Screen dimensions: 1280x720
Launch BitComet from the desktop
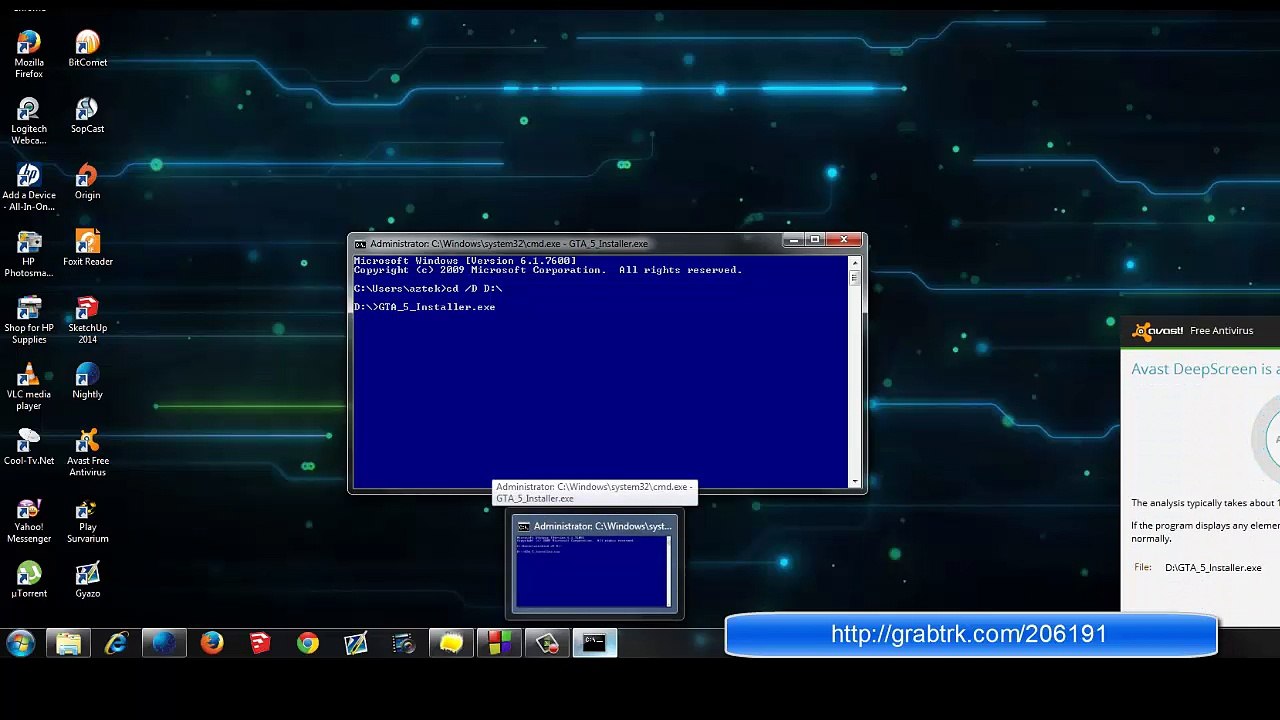click(x=87, y=49)
